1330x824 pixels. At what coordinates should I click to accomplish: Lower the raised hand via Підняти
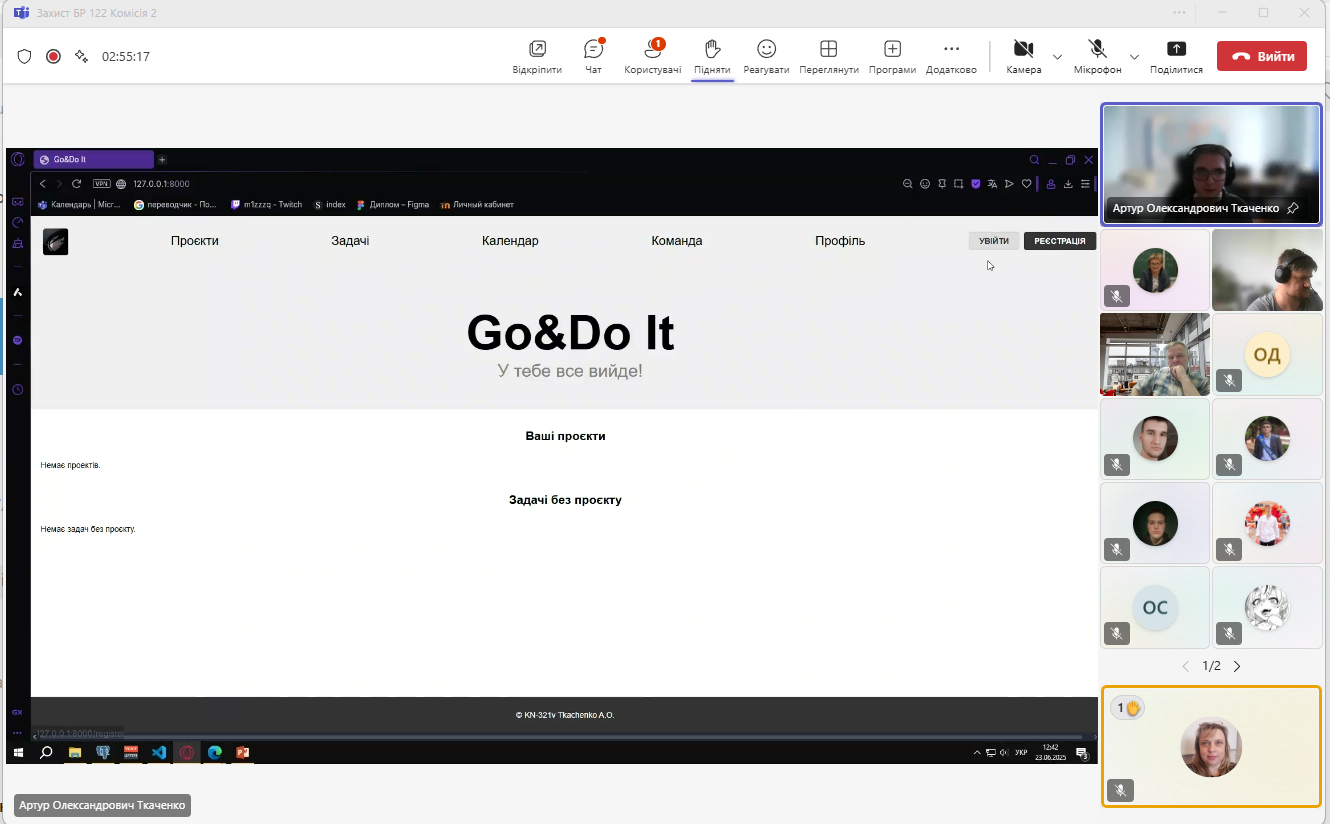coord(712,56)
